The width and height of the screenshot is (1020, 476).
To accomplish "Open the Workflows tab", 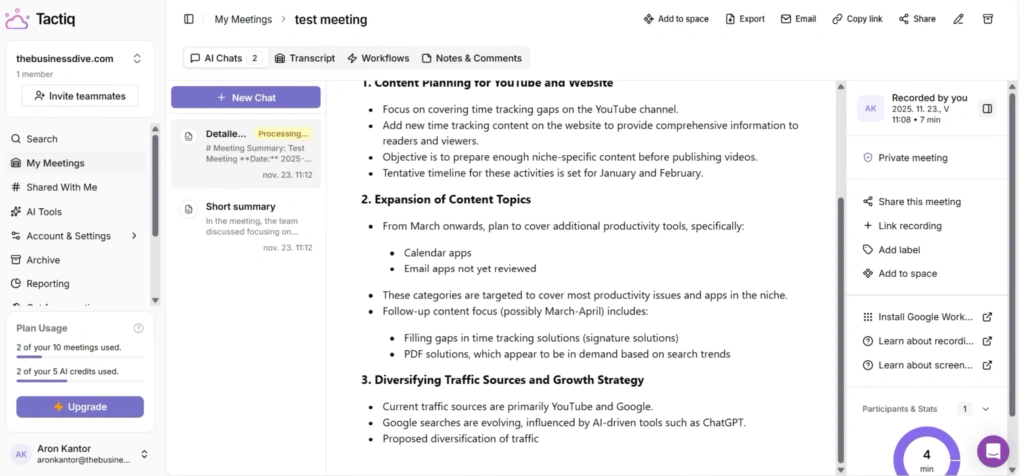I will [379, 58].
